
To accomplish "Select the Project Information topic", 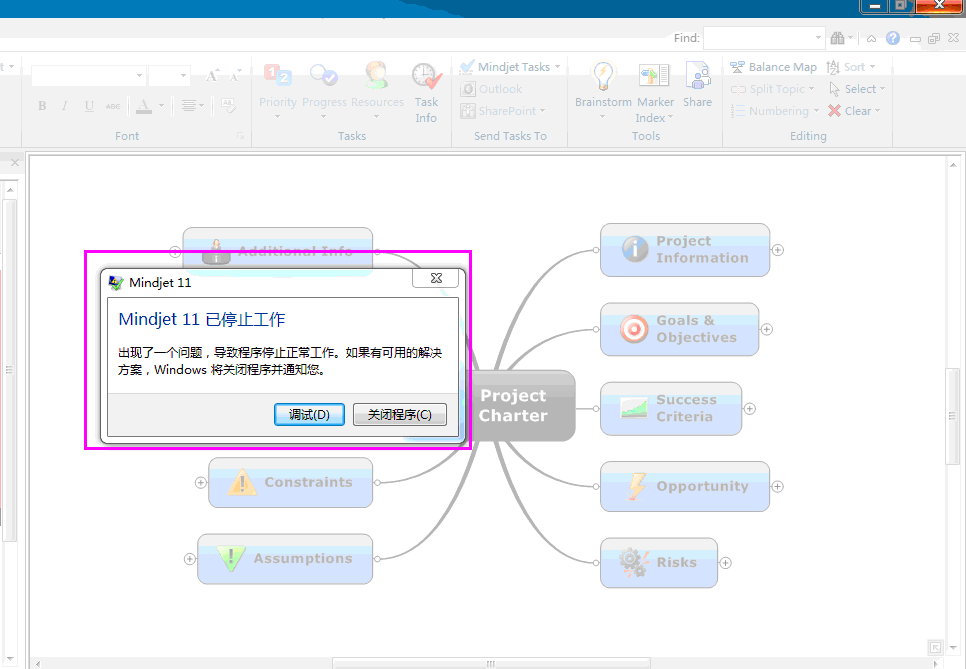I will 685,250.
